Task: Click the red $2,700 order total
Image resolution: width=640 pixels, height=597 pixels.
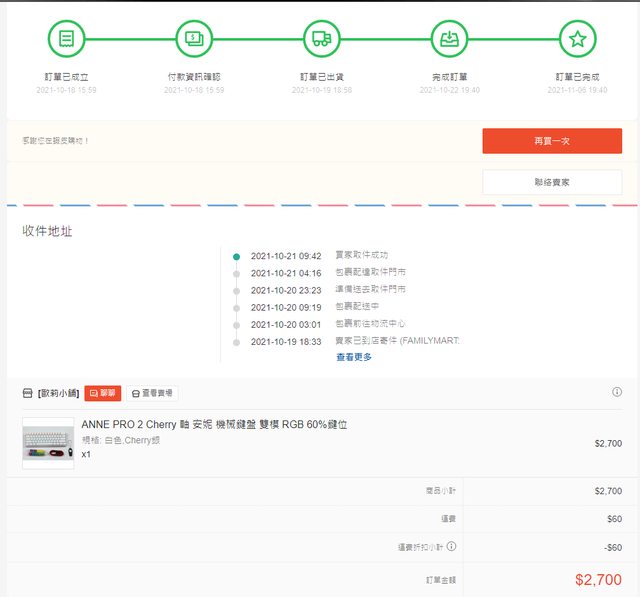Action: coord(598,579)
